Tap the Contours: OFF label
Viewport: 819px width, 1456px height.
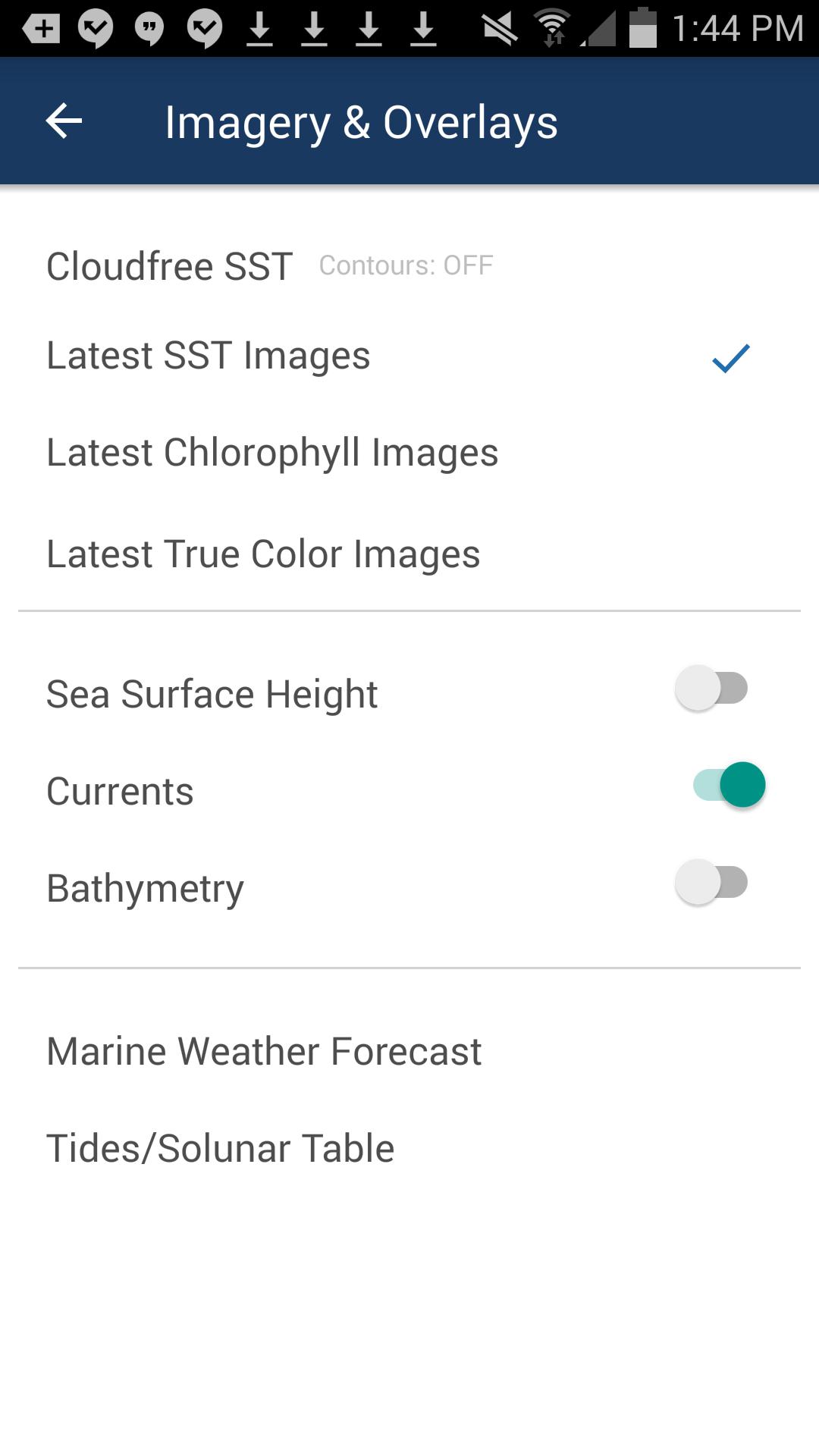pyautogui.click(x=406, y=265)
